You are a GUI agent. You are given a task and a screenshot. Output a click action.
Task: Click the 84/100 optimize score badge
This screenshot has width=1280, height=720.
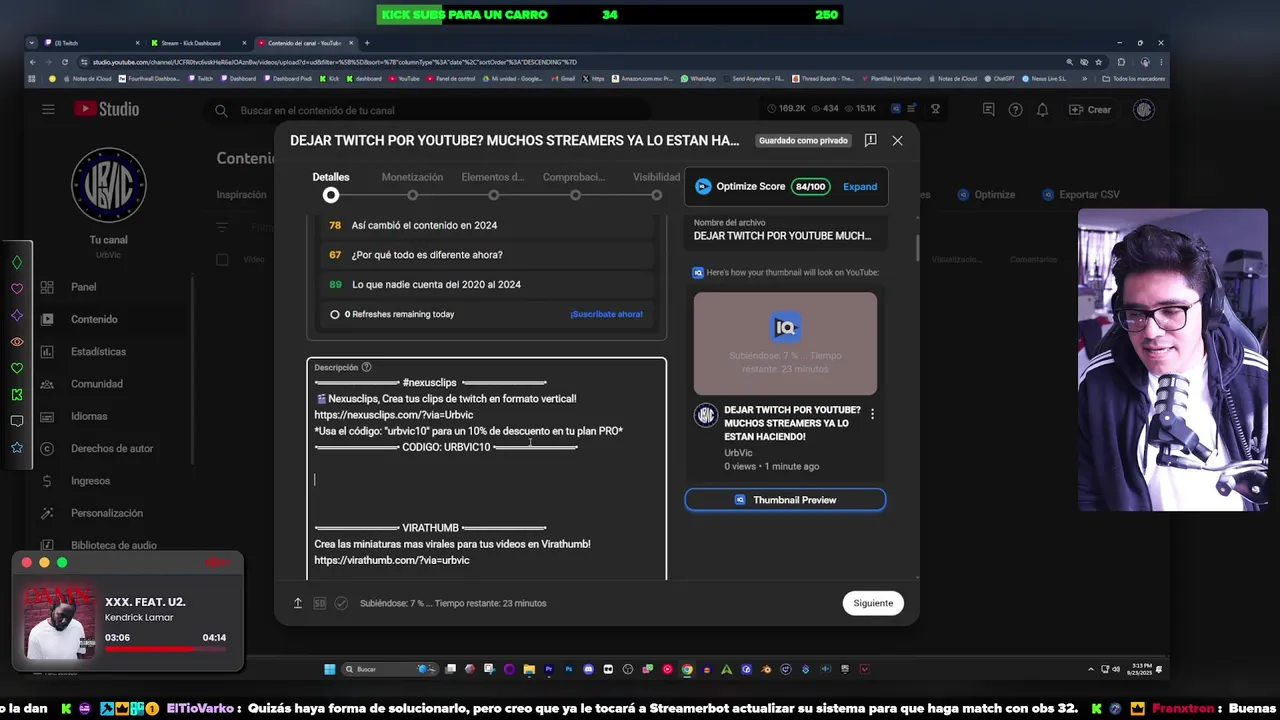[810, 187]
